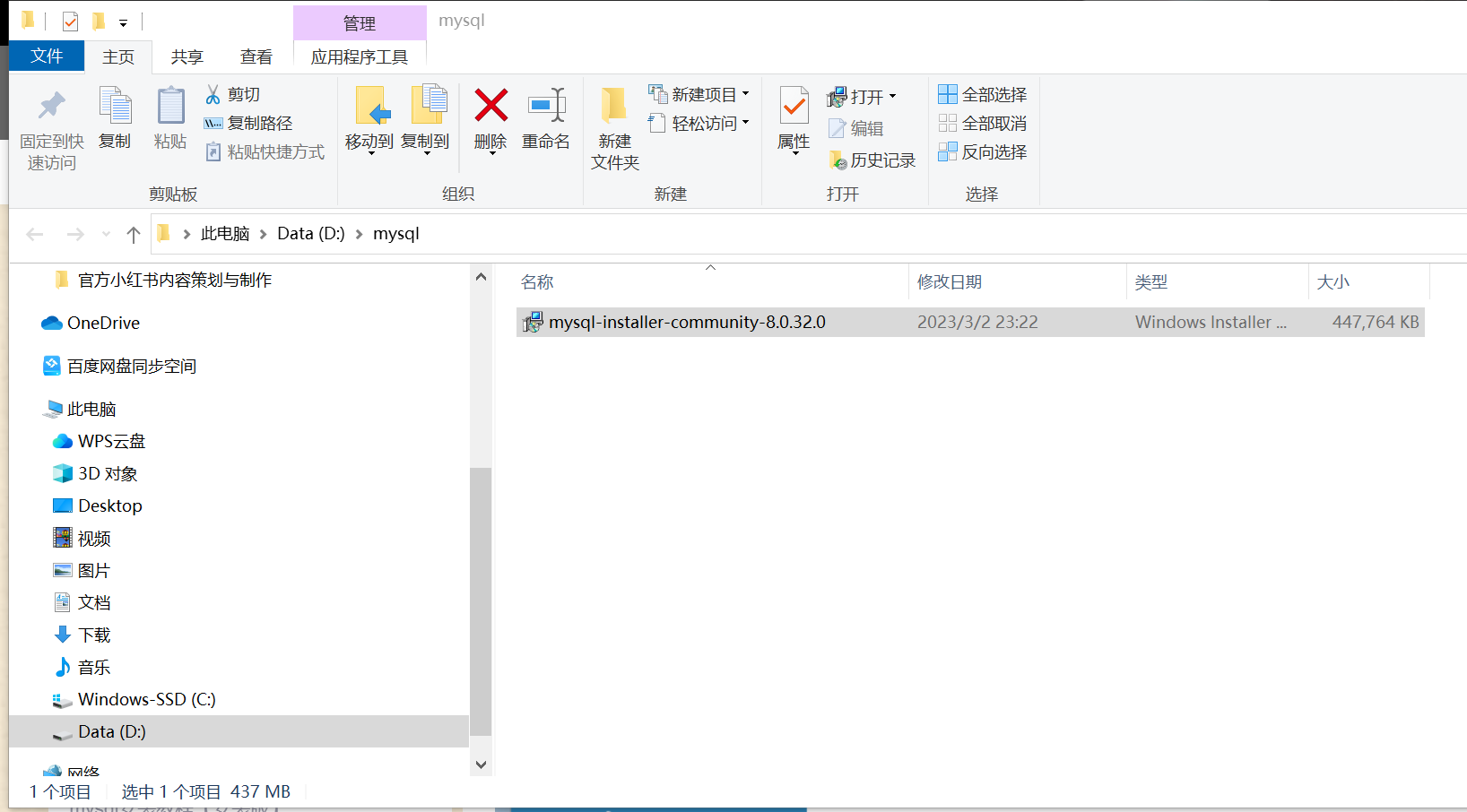The width and height of the screenshot is (1467, 812).
Task: Expand chevron after 此电脑 in address bar
Action: pyautogui.click(x=264, y=234)
